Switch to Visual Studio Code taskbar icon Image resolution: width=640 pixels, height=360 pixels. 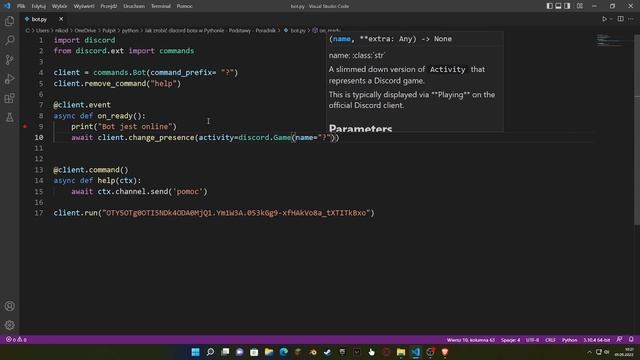(416, 352)
